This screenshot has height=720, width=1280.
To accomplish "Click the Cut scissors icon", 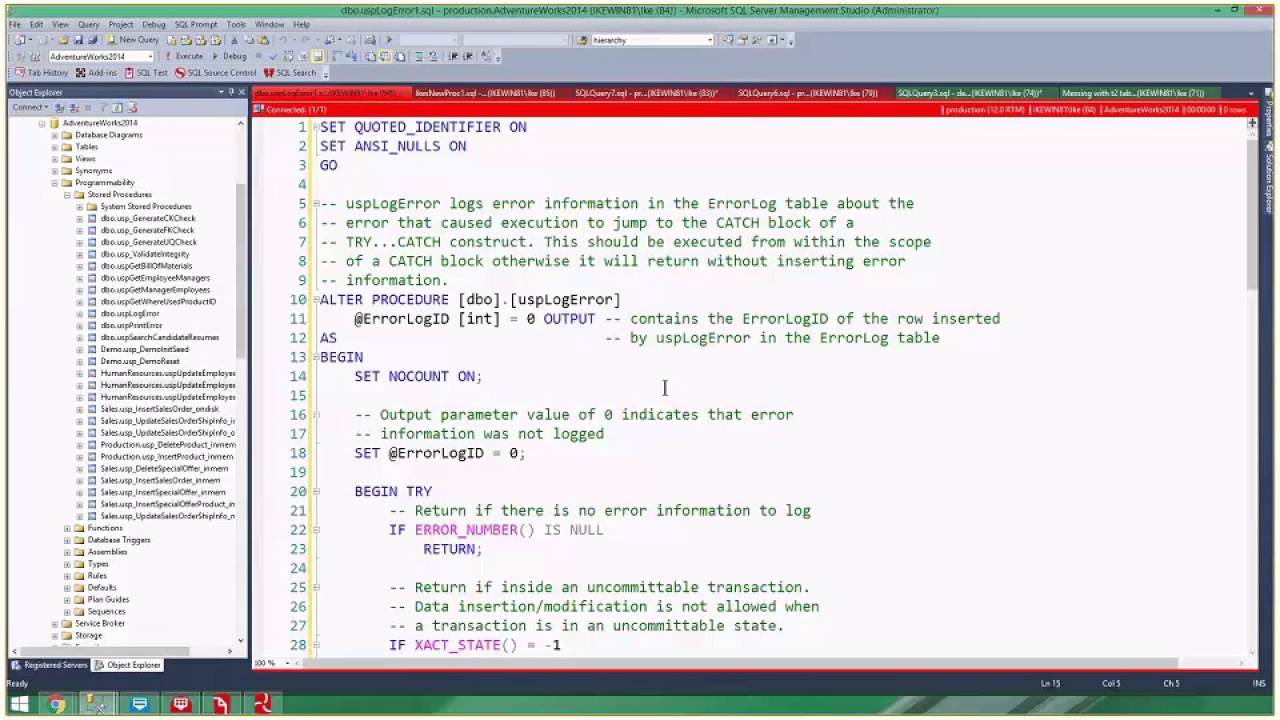I will (x=234, y=40).
